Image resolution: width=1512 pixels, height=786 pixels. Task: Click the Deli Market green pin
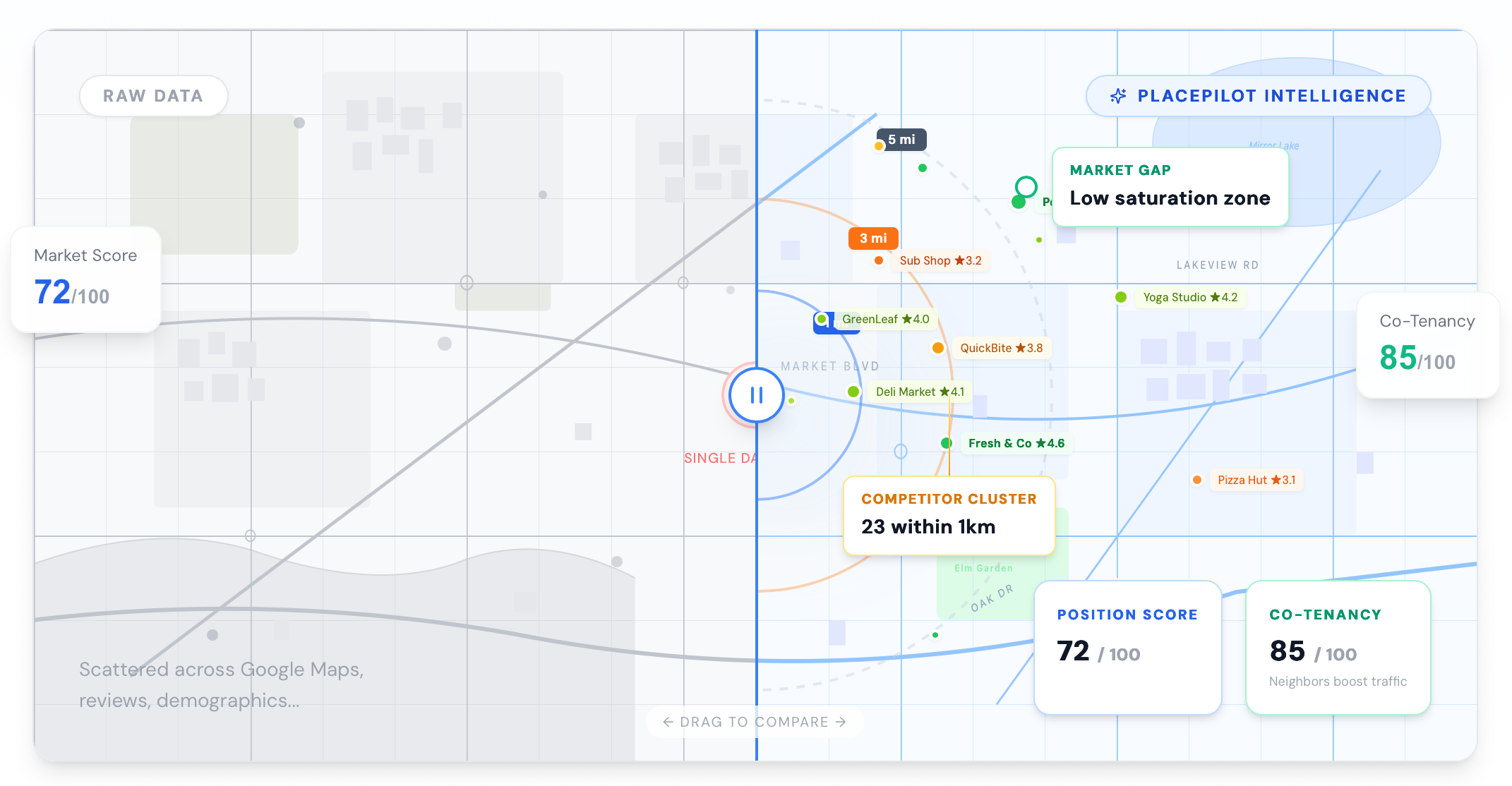853,392
